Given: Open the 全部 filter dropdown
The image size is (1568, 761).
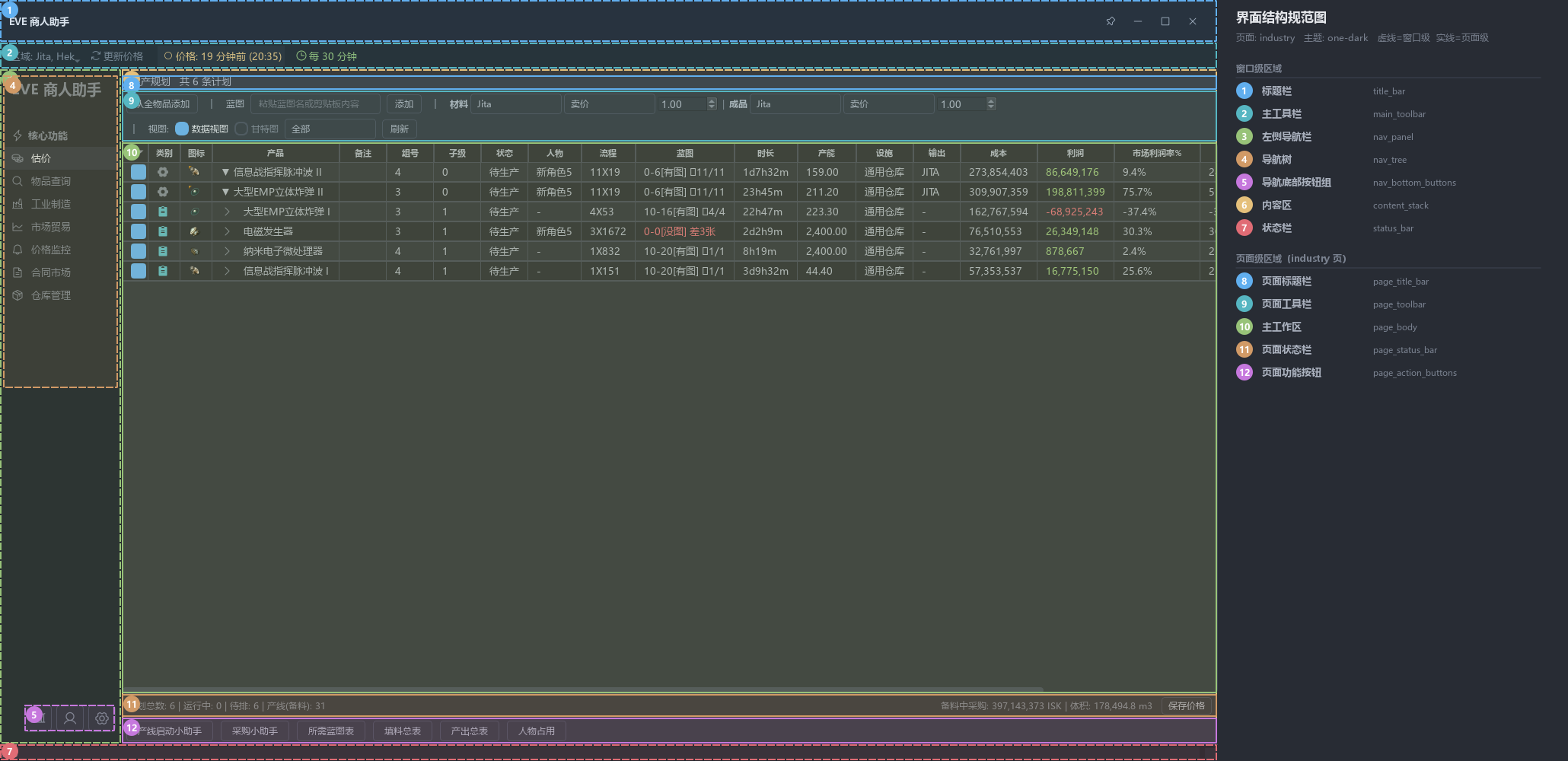Looking at the screenshot, I should [x=330, y=129].
